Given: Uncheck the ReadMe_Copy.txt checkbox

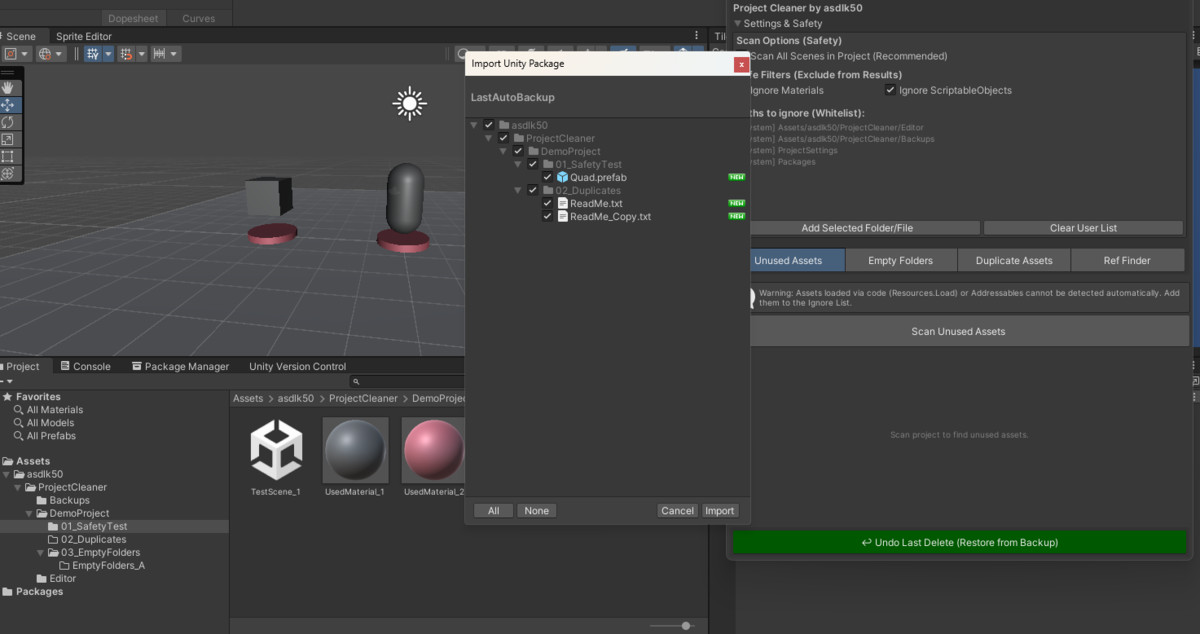Looking at the screenshot, I should pos(547,216).
